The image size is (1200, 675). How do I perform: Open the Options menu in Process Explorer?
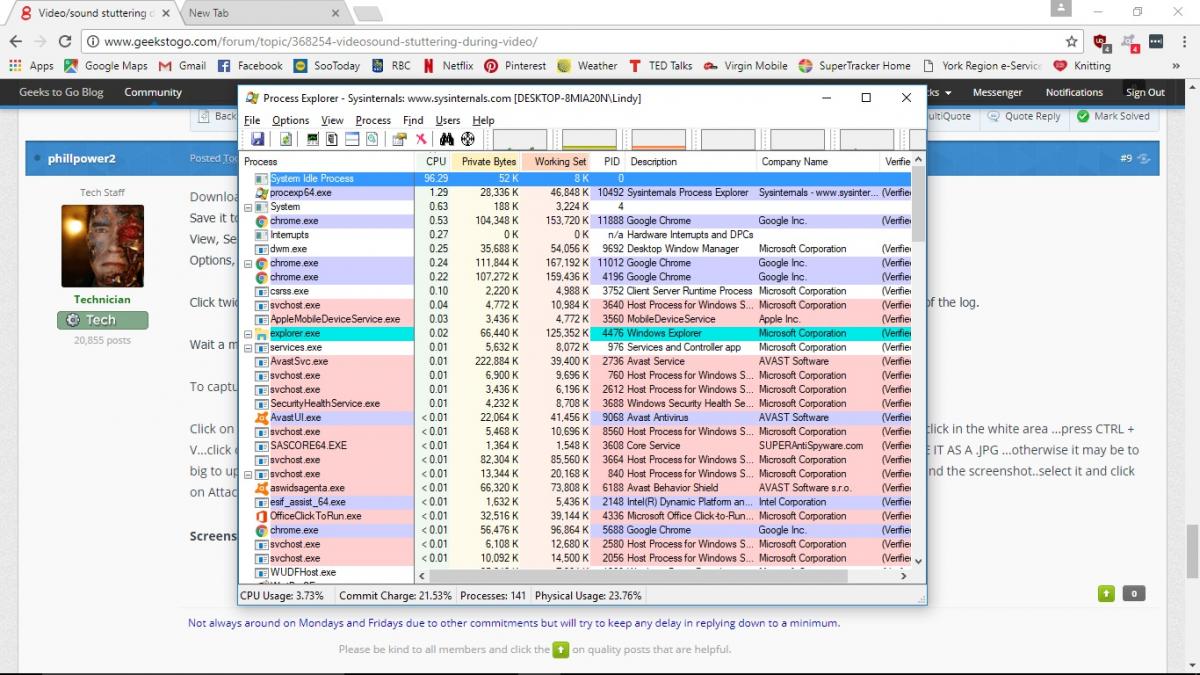(291, 120)
